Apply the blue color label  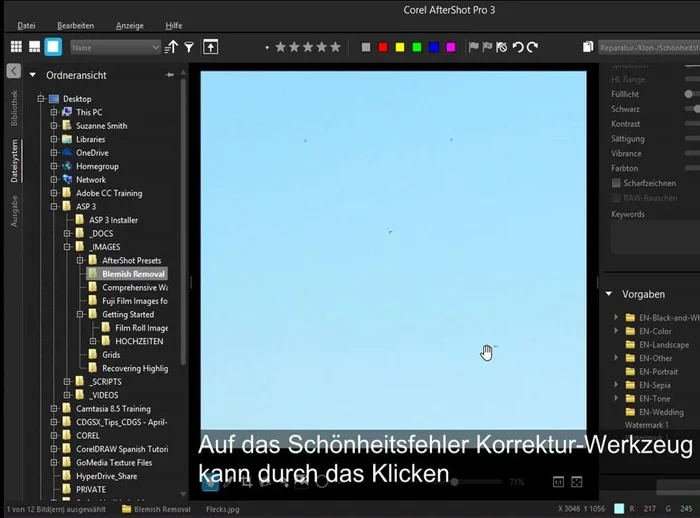coord(433,47)
